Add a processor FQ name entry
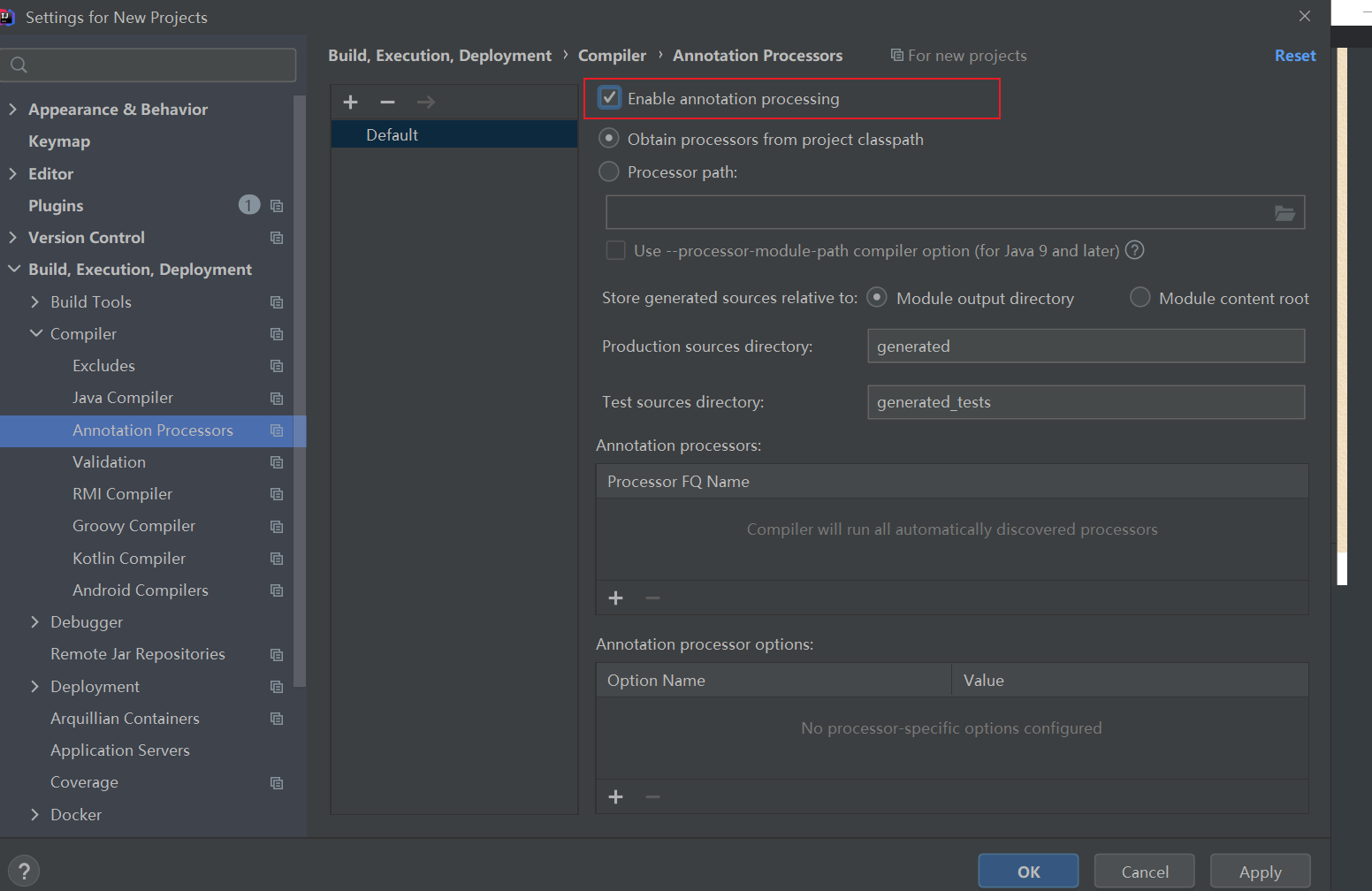Screen dimensions: 1372x891 click(x=616, y=598)
